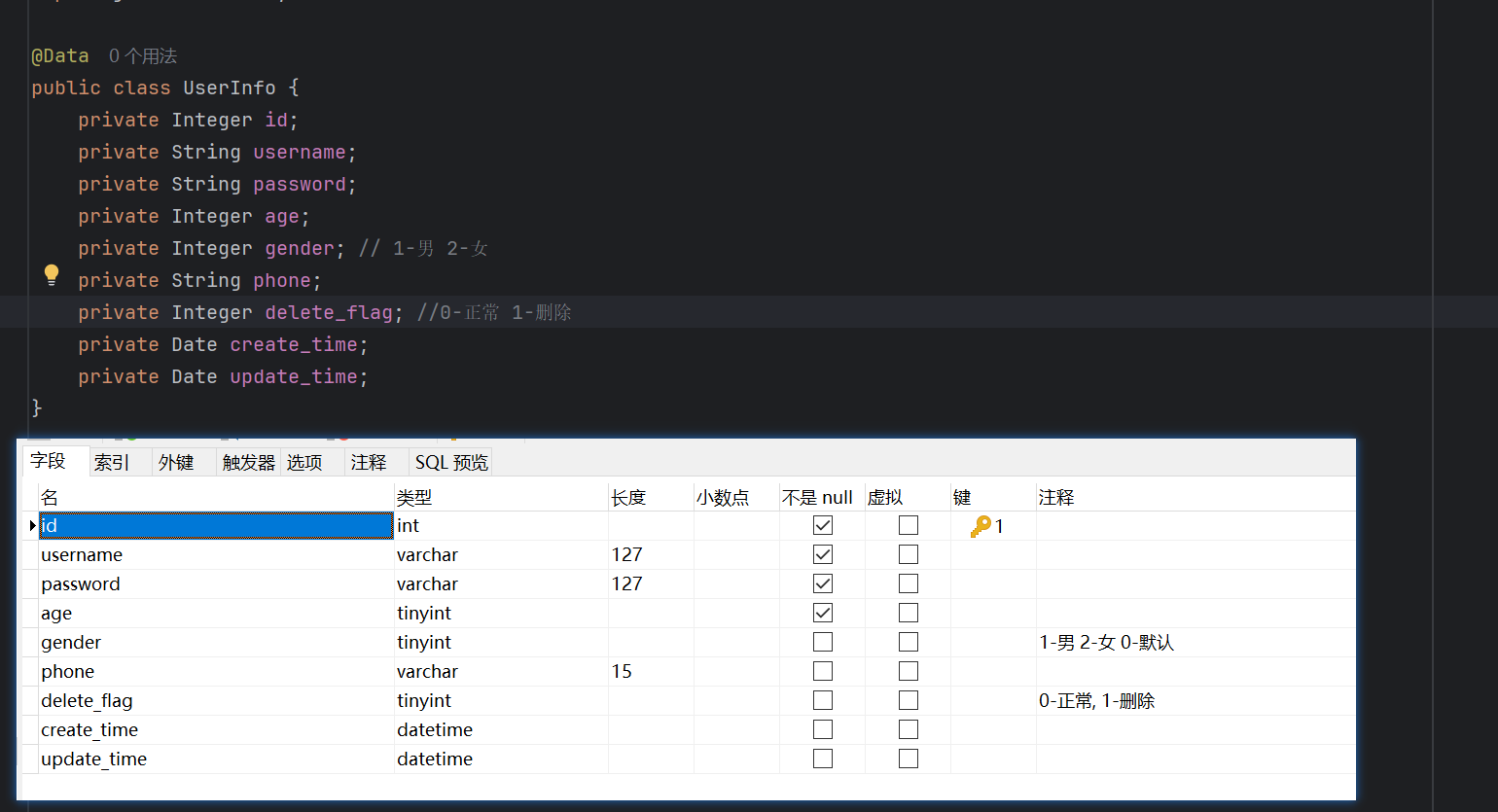This screenshot has height=812, width=1498.
Task: Enable the Not null checkbox for create_time
Action: pos(823,729)
